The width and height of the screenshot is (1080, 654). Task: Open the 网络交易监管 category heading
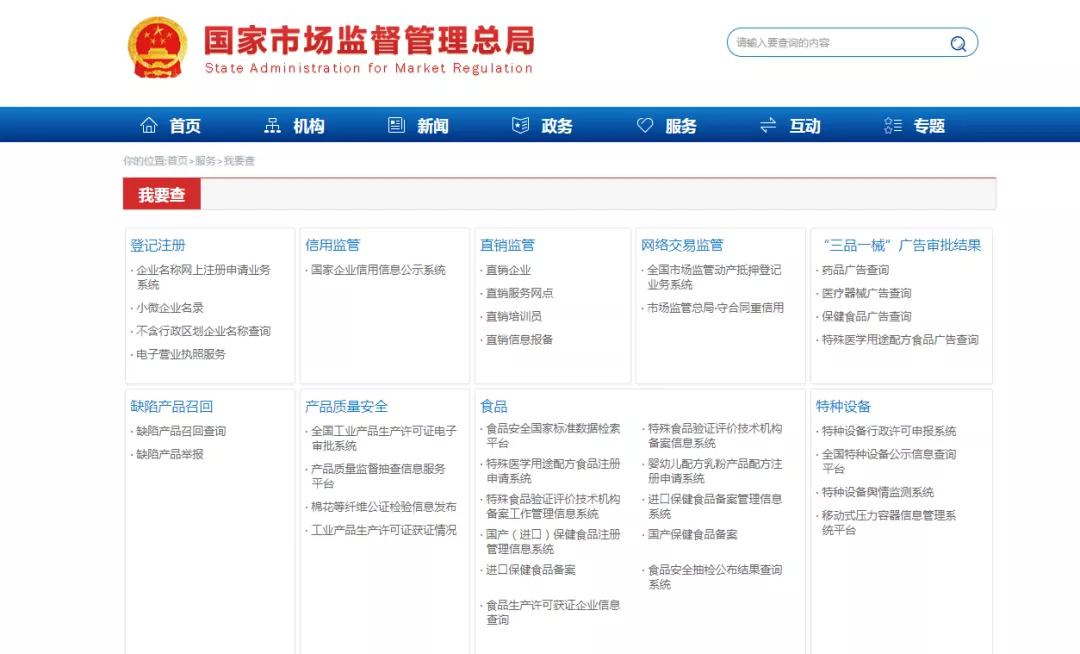click(x=682, y=245)
